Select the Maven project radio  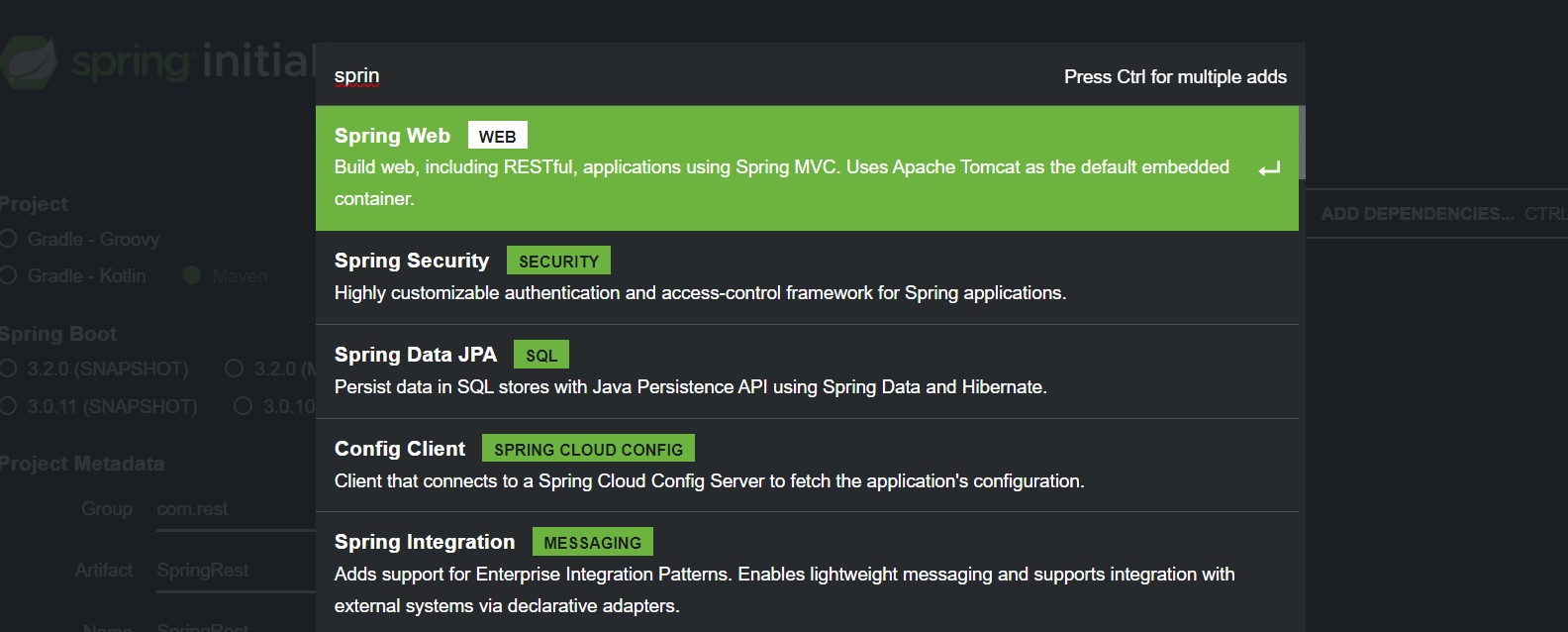[x=192, y=275]
